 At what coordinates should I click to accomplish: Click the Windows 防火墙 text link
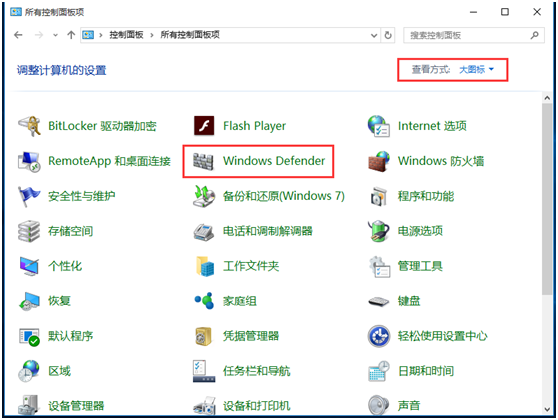click(441, 161)
